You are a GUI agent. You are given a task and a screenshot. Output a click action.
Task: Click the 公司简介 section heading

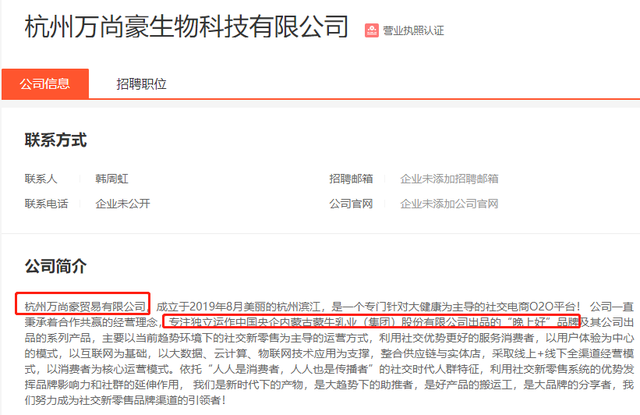56,266
